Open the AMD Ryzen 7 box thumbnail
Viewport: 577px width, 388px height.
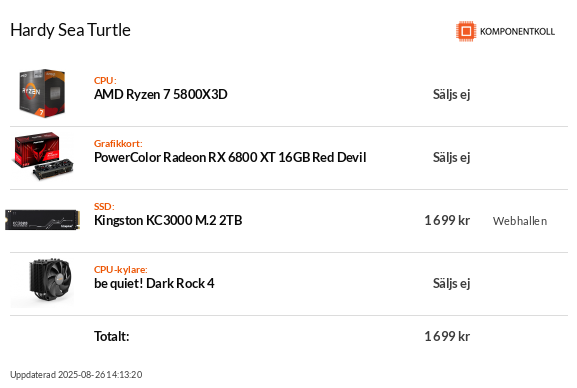tap(42, 94)
